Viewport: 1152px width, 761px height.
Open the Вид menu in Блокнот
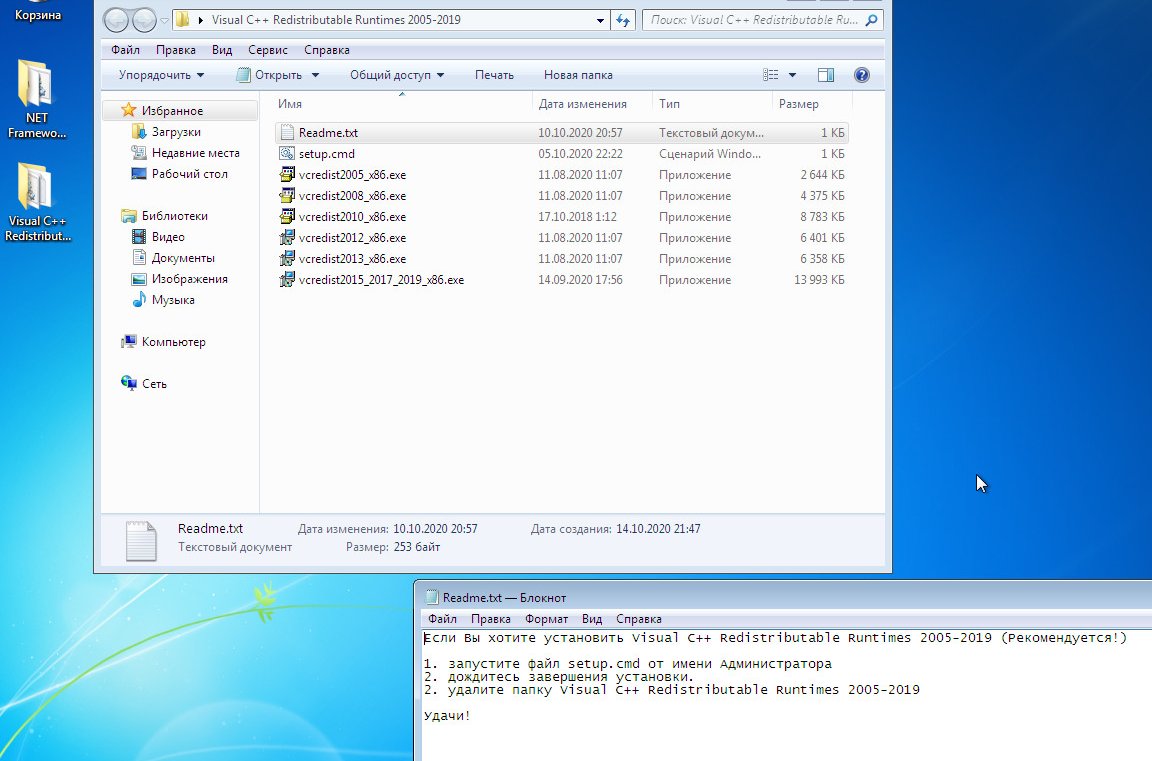[591, 619]
